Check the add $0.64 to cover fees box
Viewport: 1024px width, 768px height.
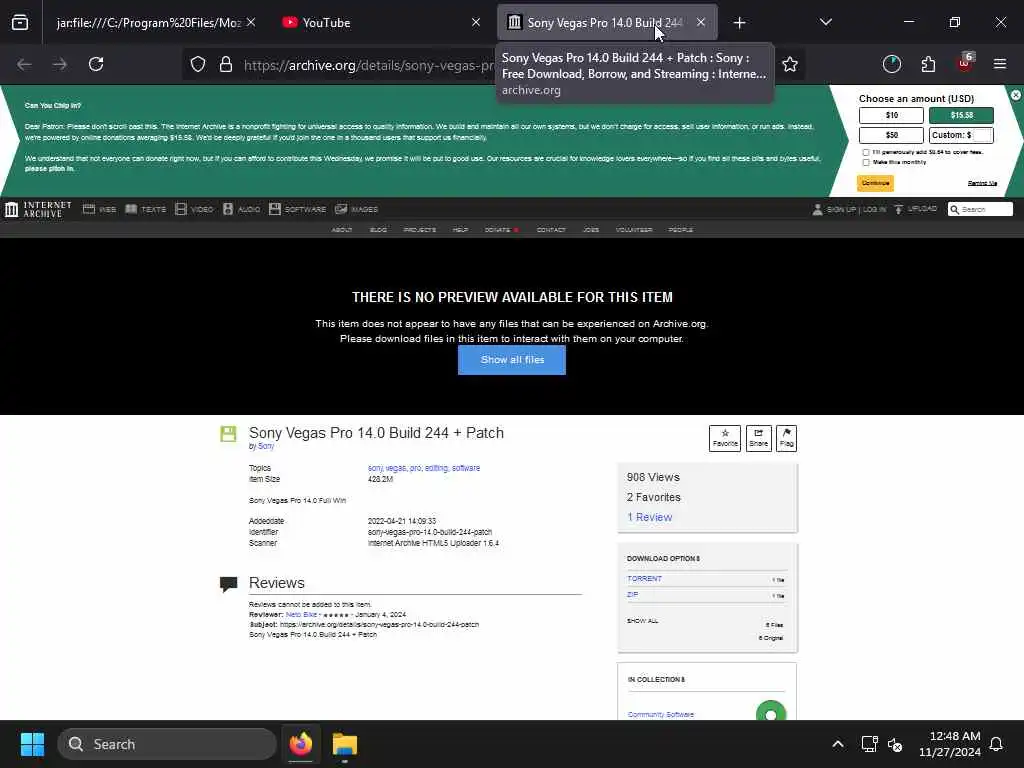coord(866,152)
